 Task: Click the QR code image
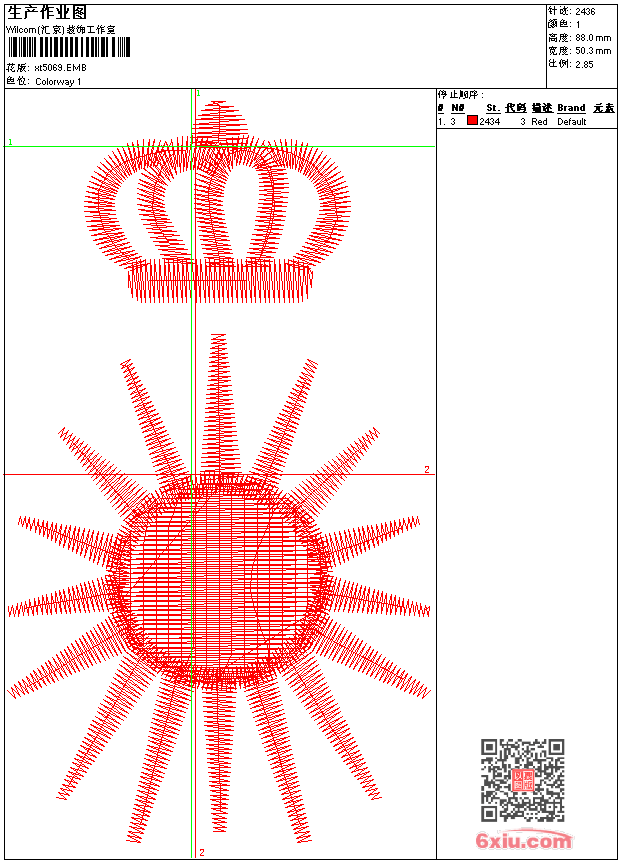coord(523,780)
